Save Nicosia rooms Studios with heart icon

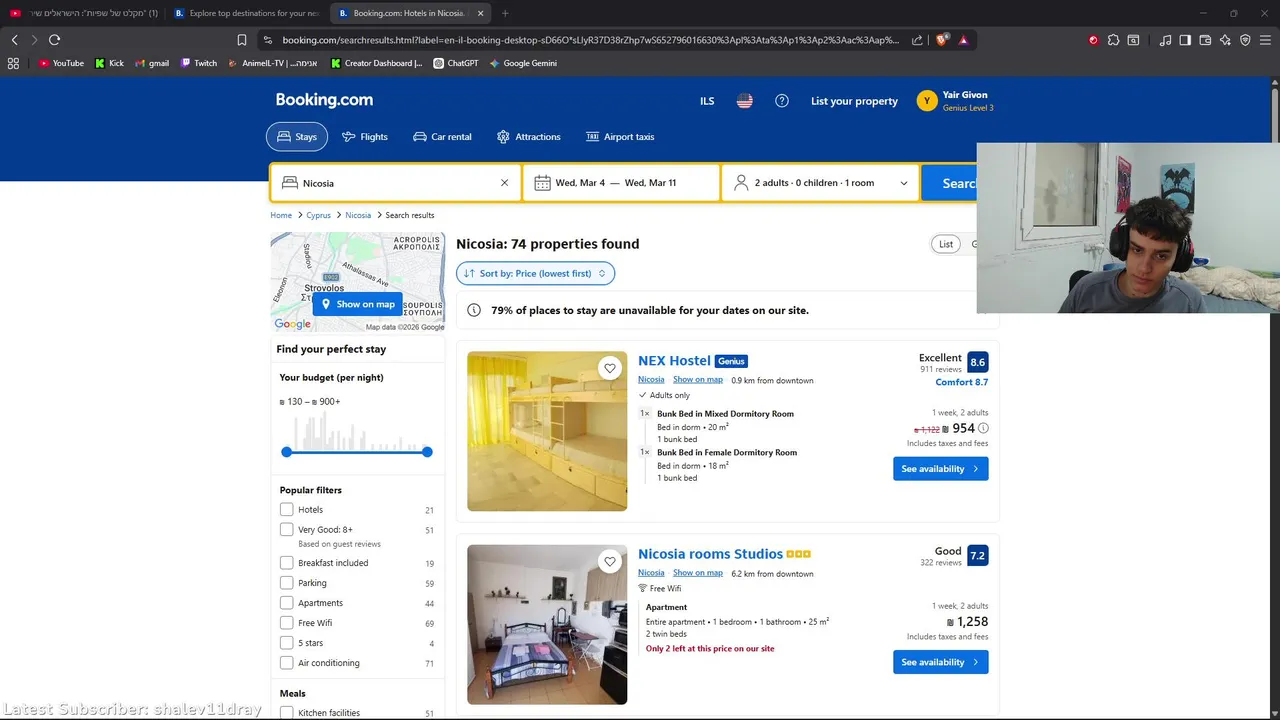click(x=610, y=561)
